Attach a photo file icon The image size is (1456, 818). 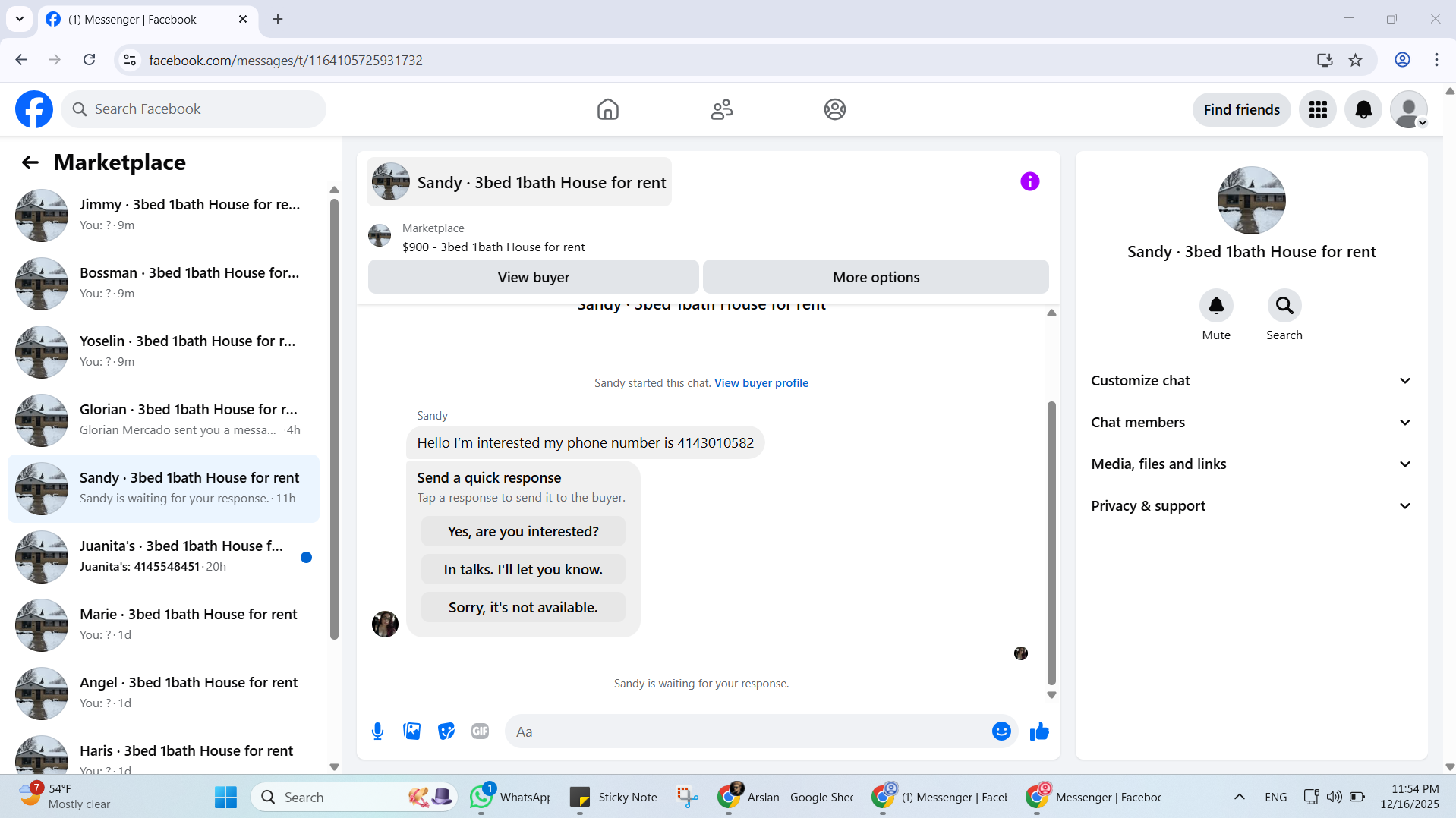411,731
